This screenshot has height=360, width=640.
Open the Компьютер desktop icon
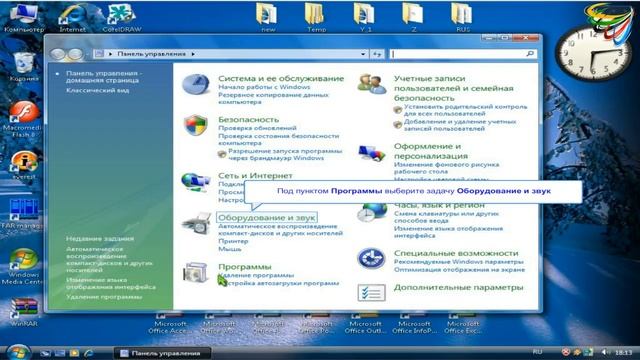24,17
